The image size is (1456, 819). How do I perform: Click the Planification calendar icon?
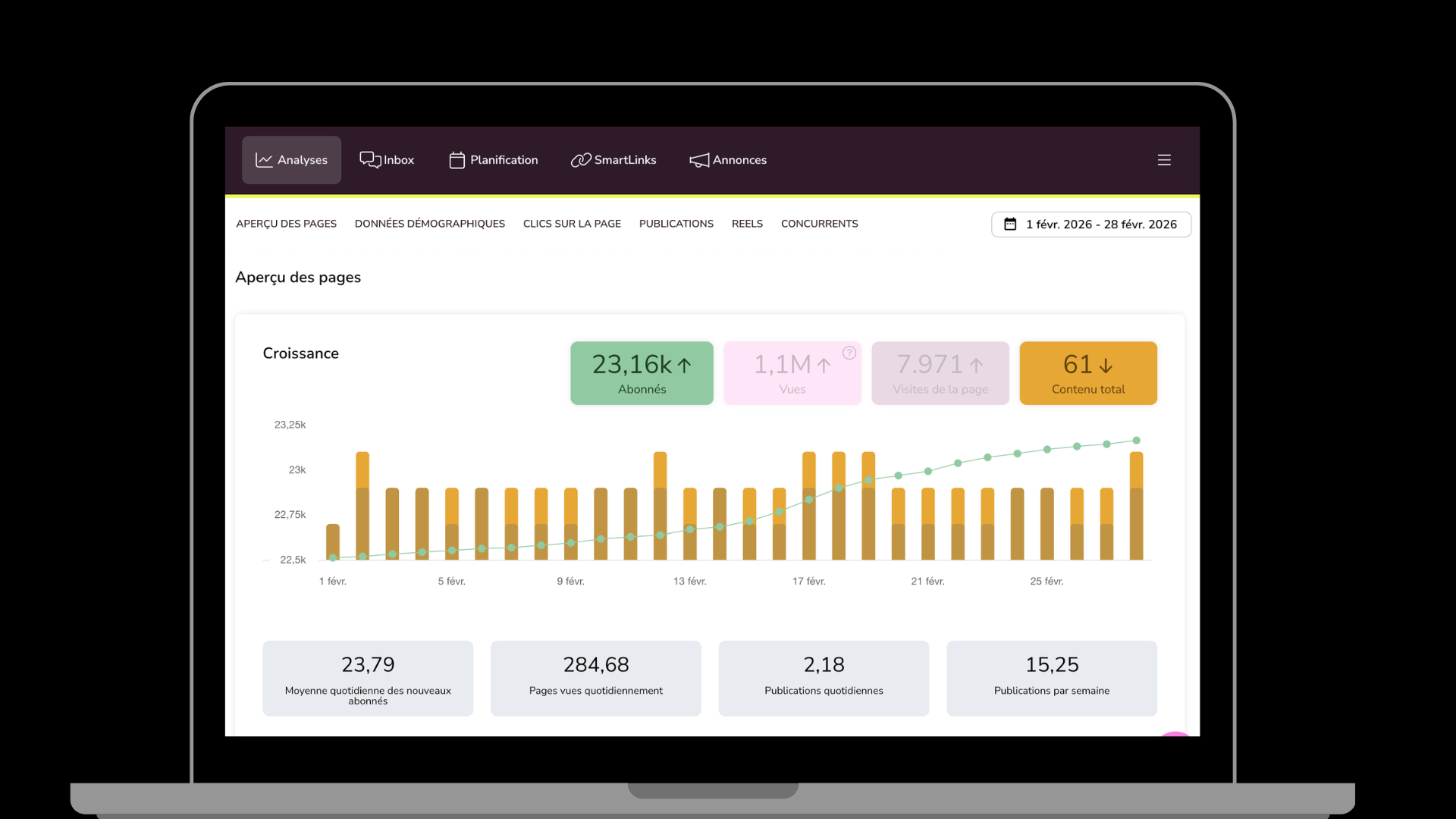click(457, 160)
